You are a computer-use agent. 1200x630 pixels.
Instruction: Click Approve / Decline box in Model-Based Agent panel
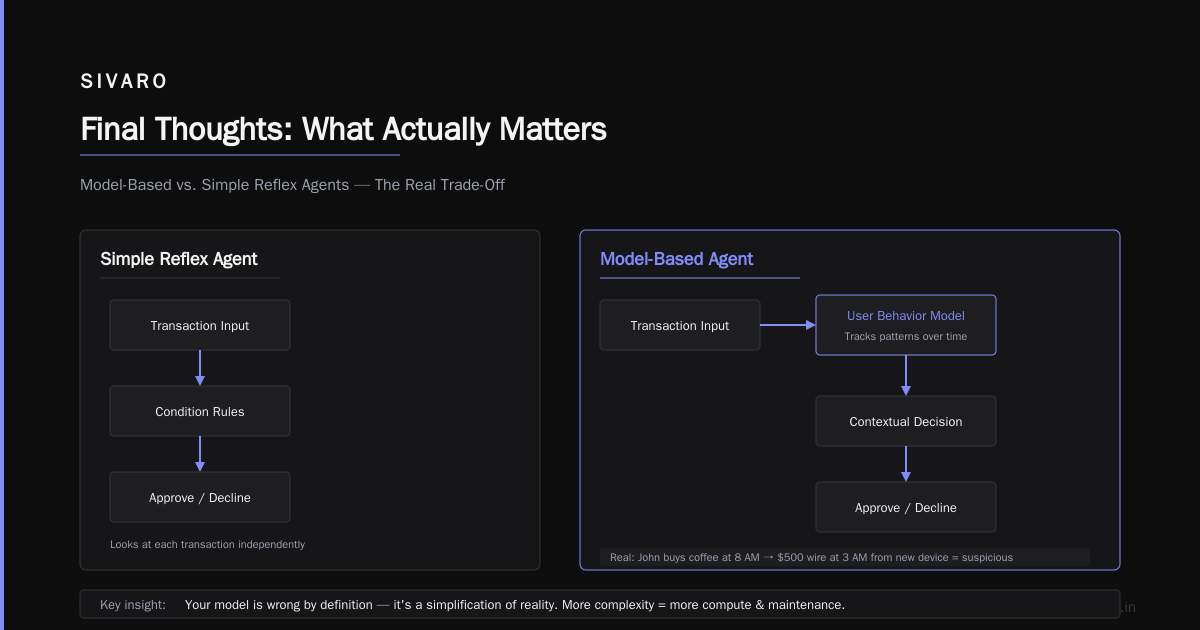coord(906,507)
